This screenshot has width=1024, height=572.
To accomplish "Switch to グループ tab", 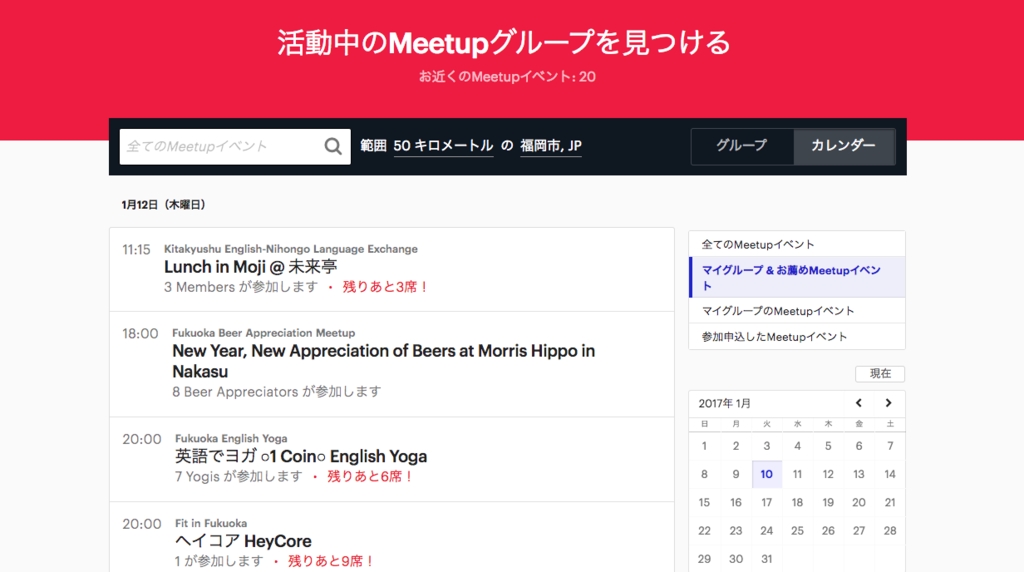I will click(x=742, y=146).
